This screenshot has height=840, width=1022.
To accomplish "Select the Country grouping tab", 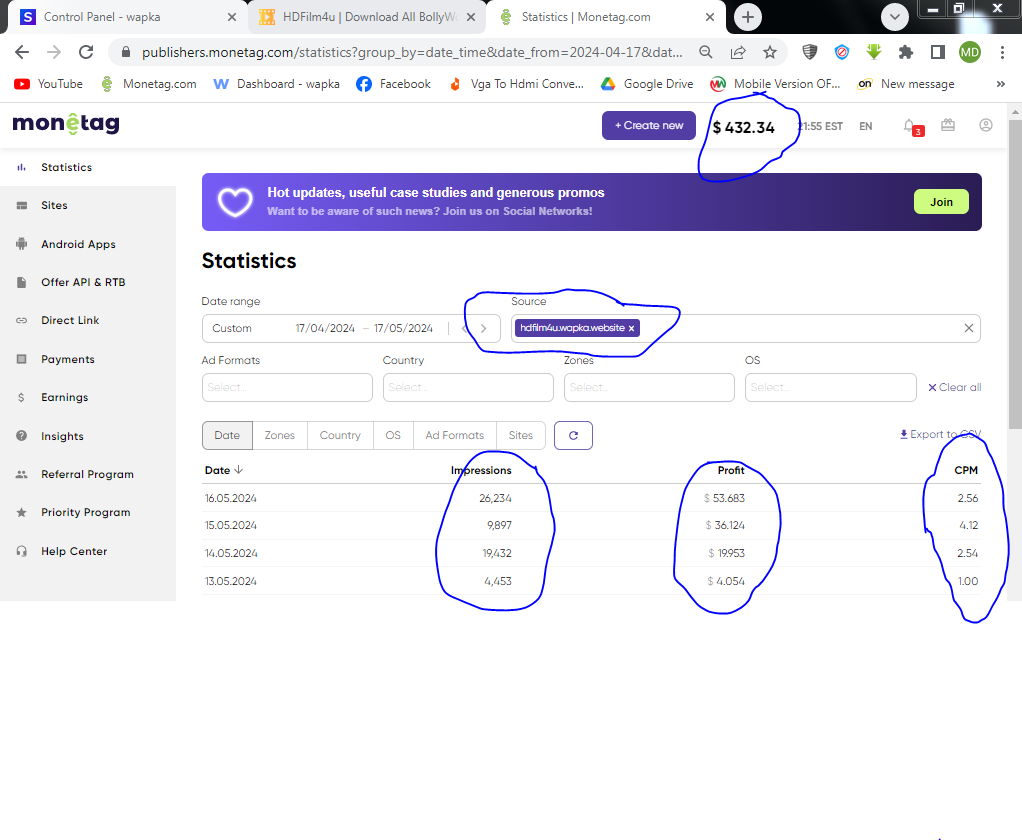I will (340, 435).
